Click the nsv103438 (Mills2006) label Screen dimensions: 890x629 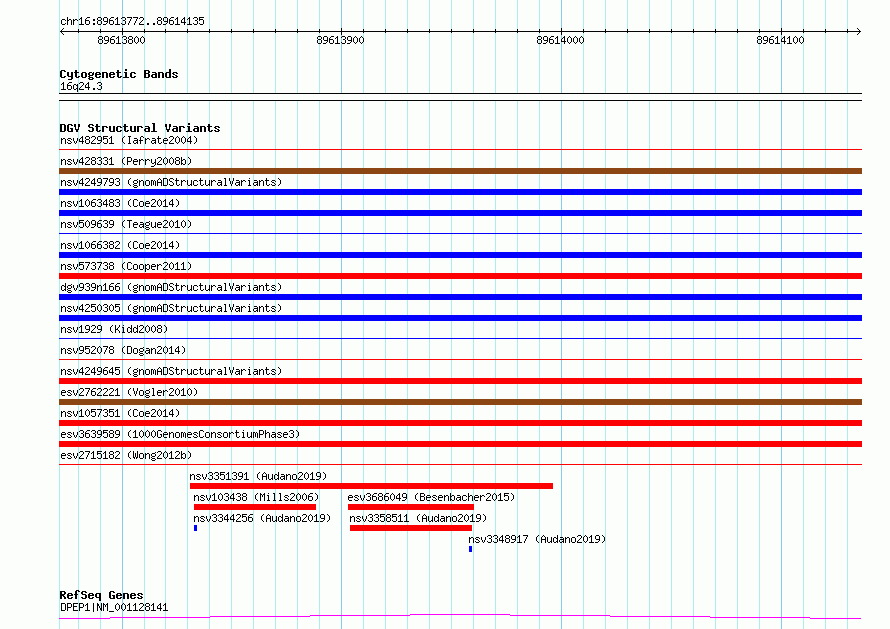coord(256,497)
